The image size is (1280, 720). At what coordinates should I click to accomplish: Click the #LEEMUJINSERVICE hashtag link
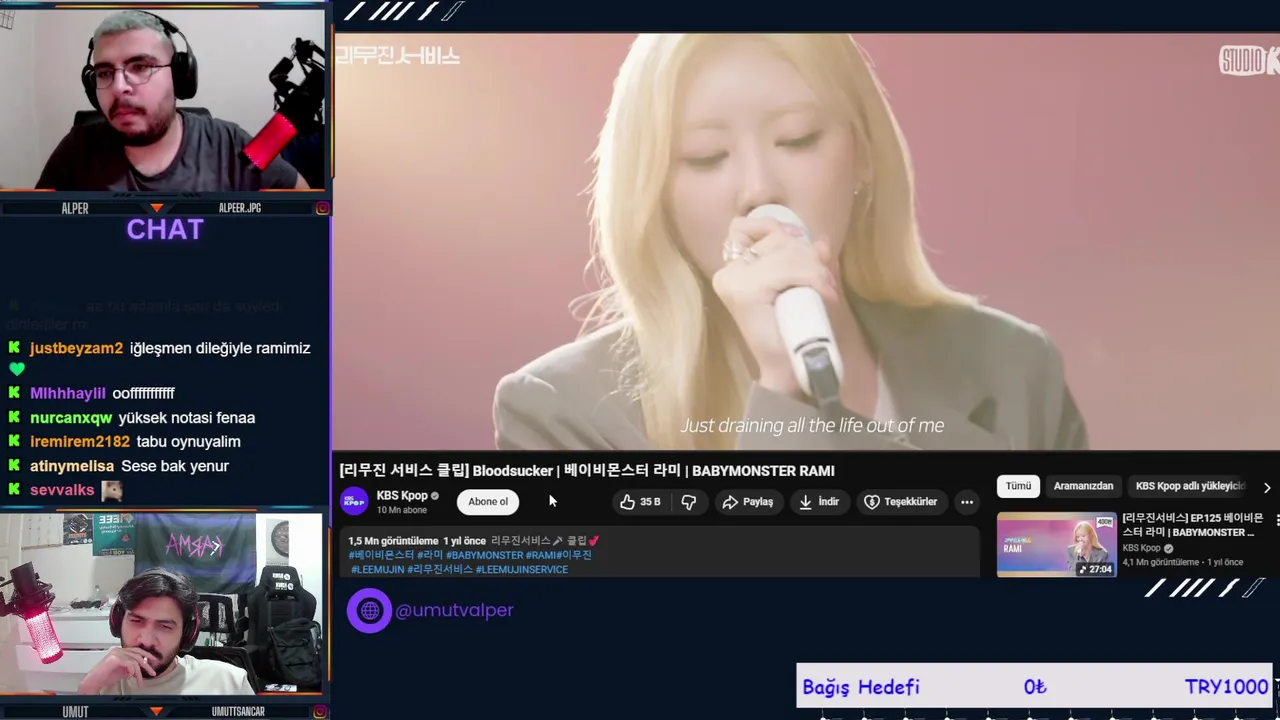tap(521, 569)
